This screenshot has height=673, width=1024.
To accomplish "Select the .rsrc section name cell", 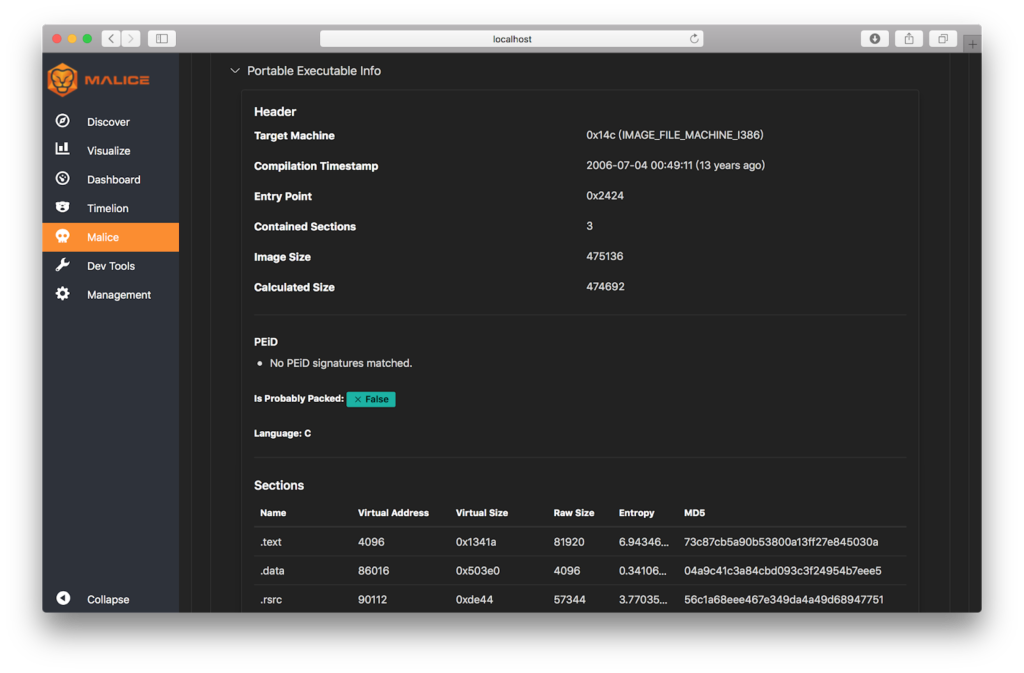I will [x=271, y=599].
